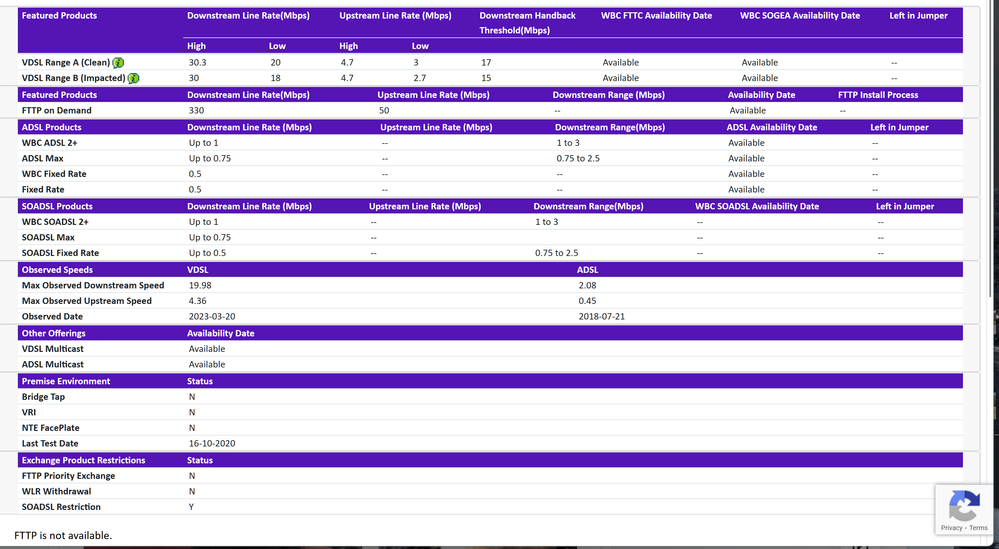The height and width of the screenshot is (549, 999).
Task: Select the 'SOADSL Restriction' row label
Action: 61,507
